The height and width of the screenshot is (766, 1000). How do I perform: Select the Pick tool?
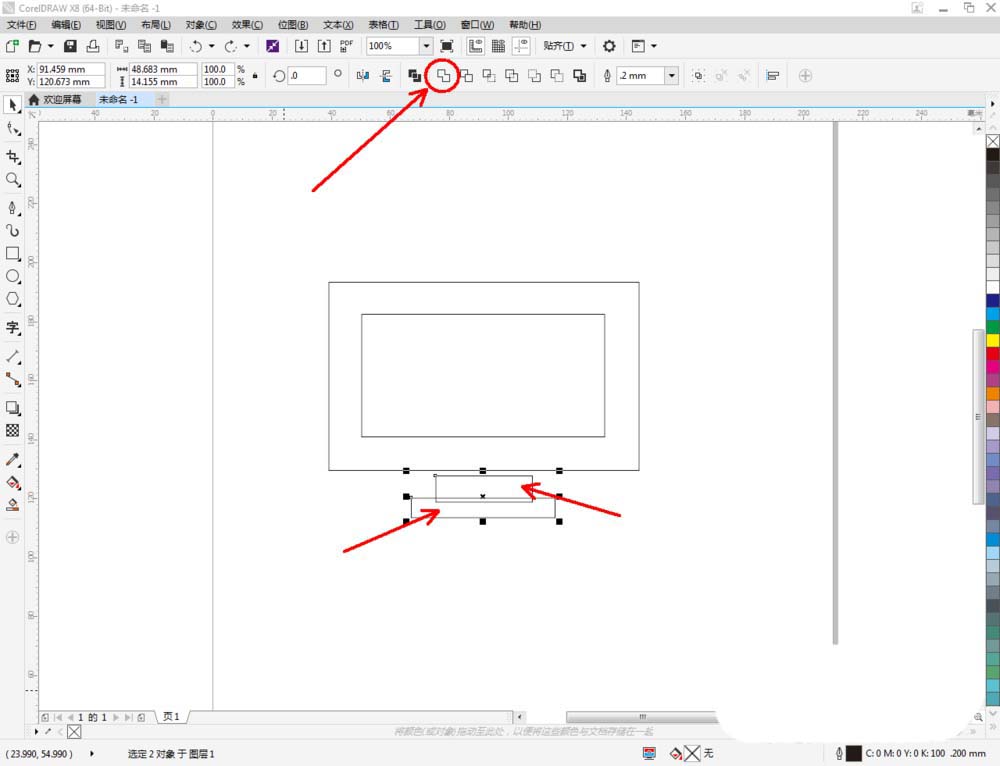(13, 105)
